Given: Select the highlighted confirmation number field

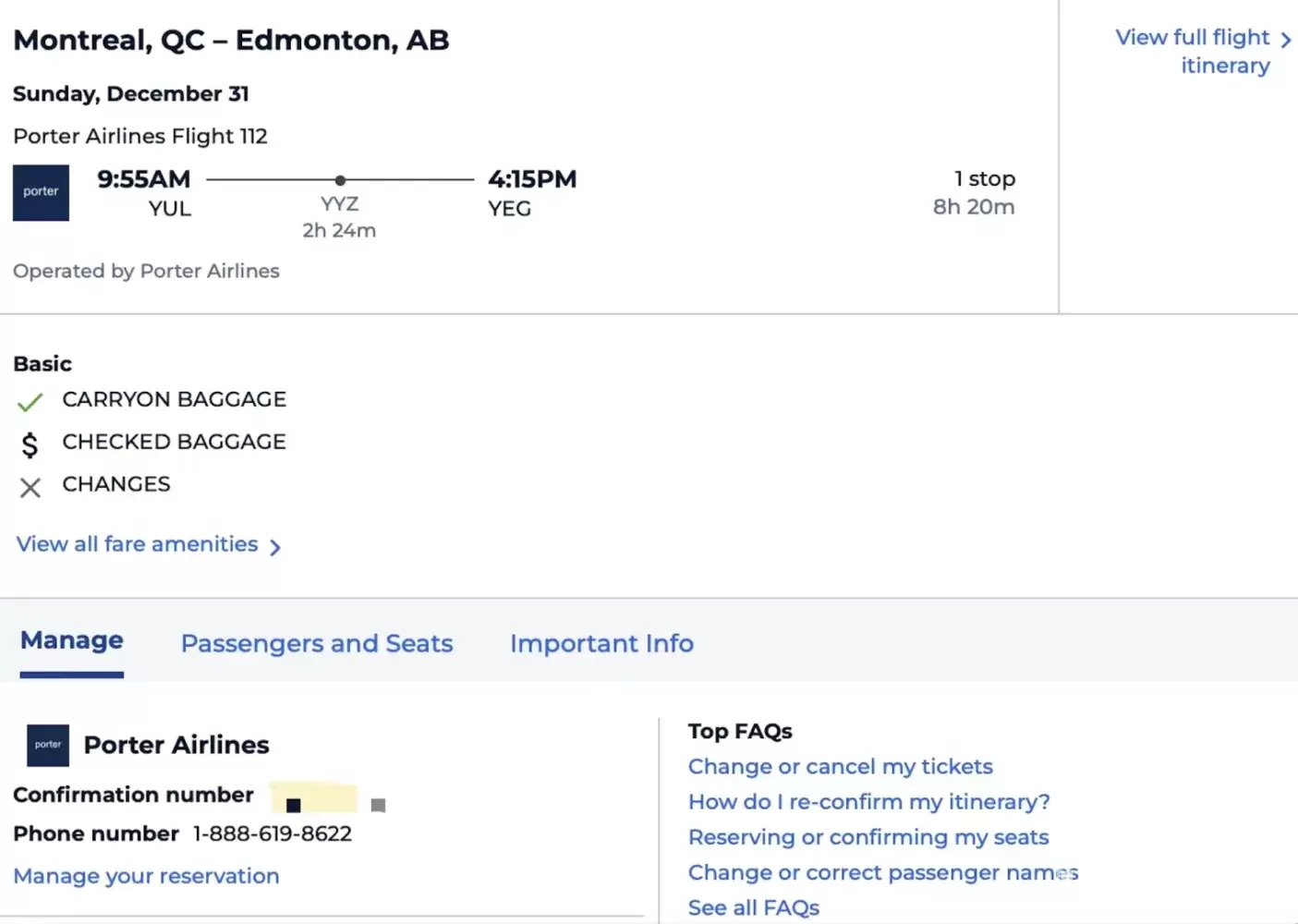Looking at the screenshot, I should coord(313,796).
